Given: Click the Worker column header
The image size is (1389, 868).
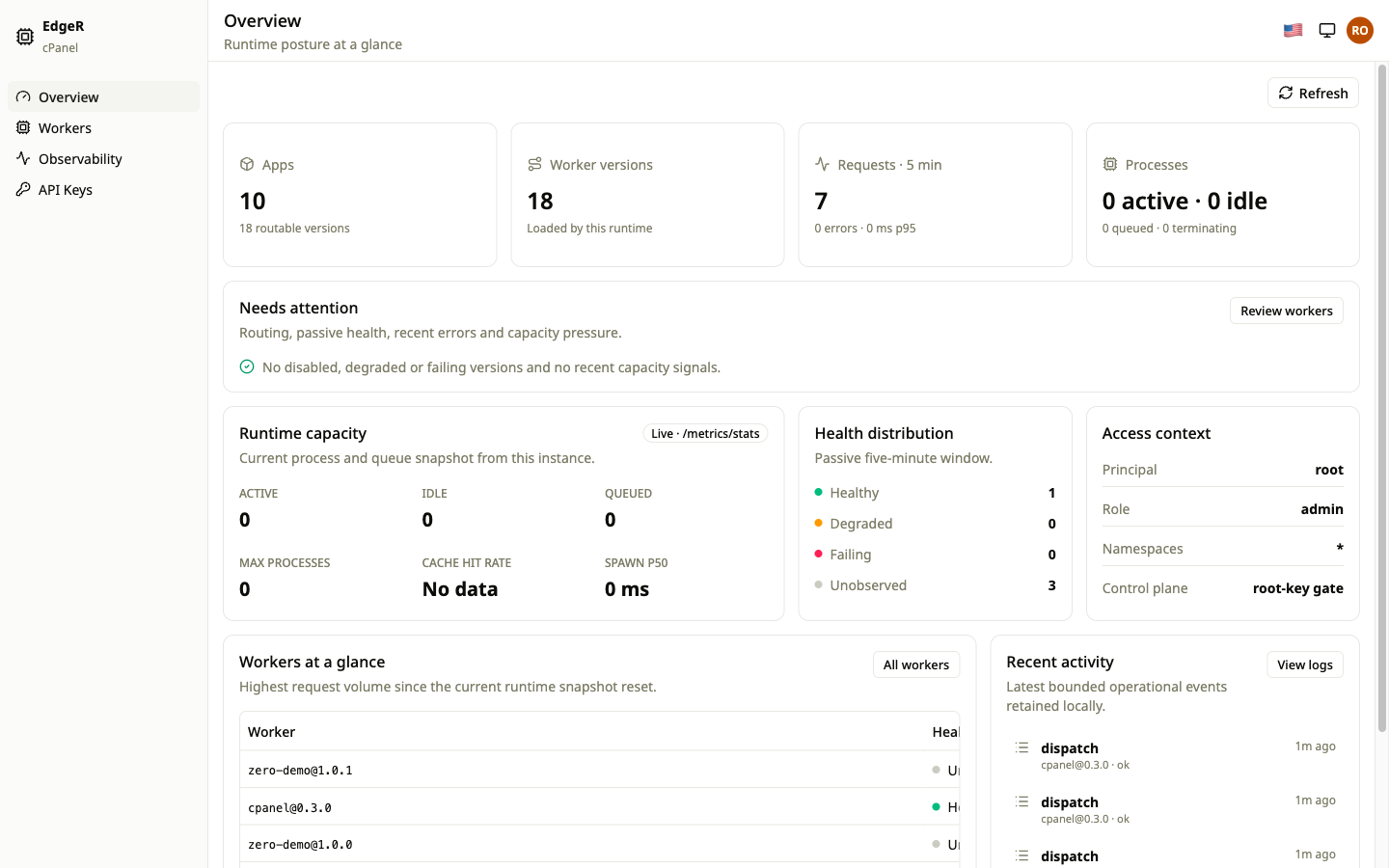Looking at the screenshot, I should [271, 732].
